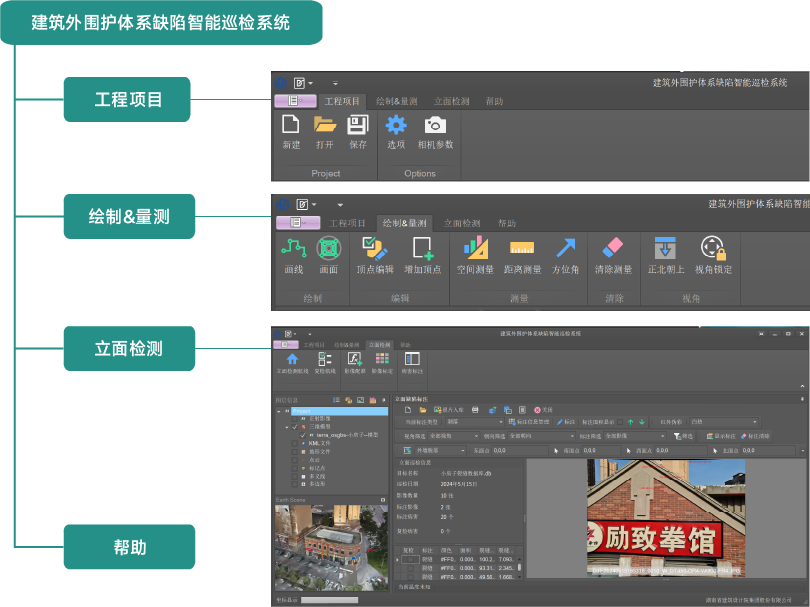The image size is (810, 607).
Task: Collapse the Project tree node
Action: (278, 411)
